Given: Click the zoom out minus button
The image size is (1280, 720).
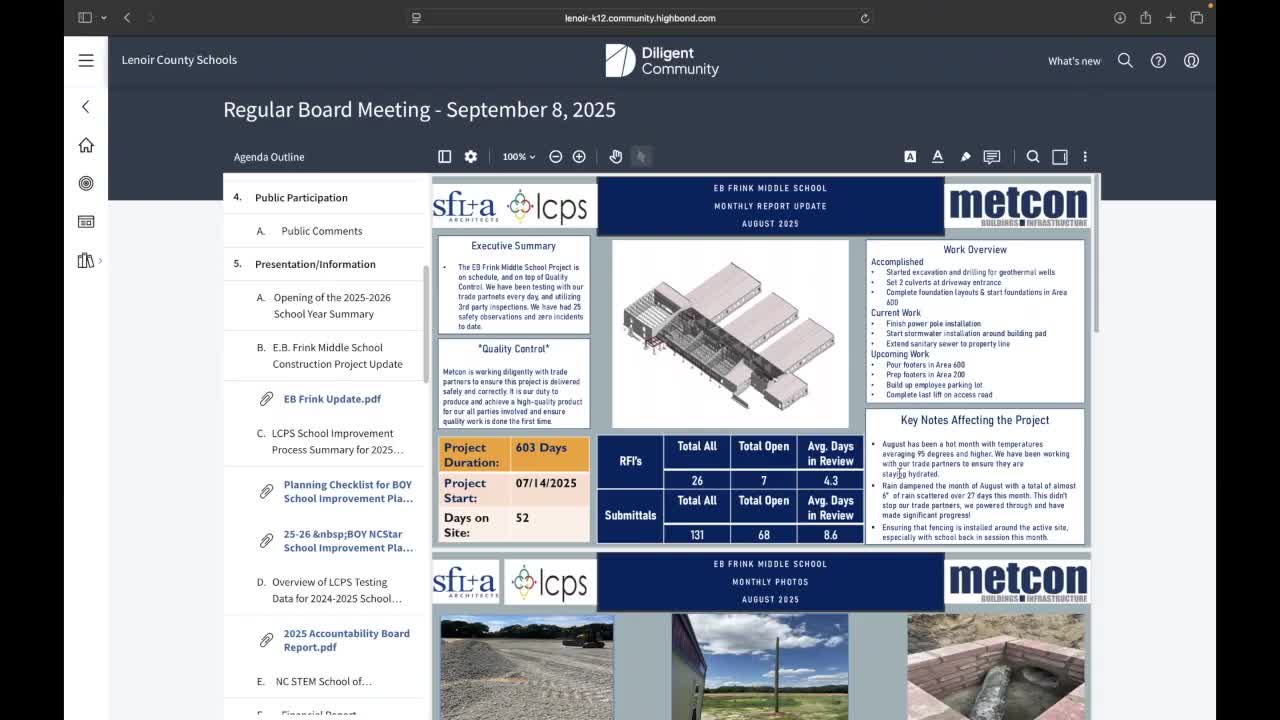Looking at the screenshot, I should [x=556, y=157].
